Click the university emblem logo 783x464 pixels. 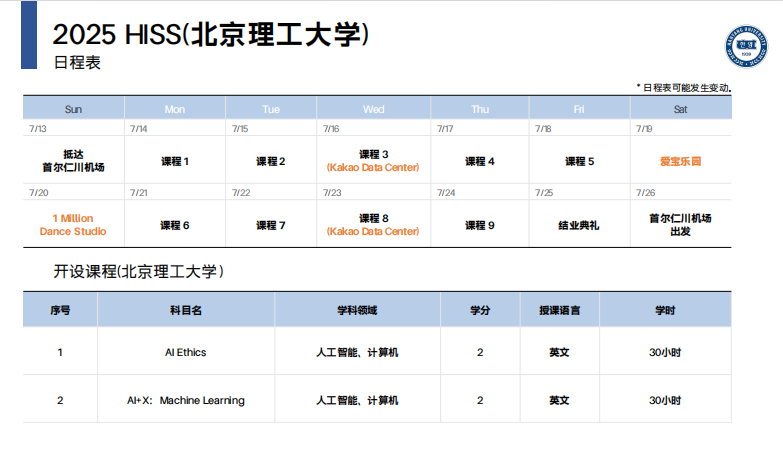744,46
